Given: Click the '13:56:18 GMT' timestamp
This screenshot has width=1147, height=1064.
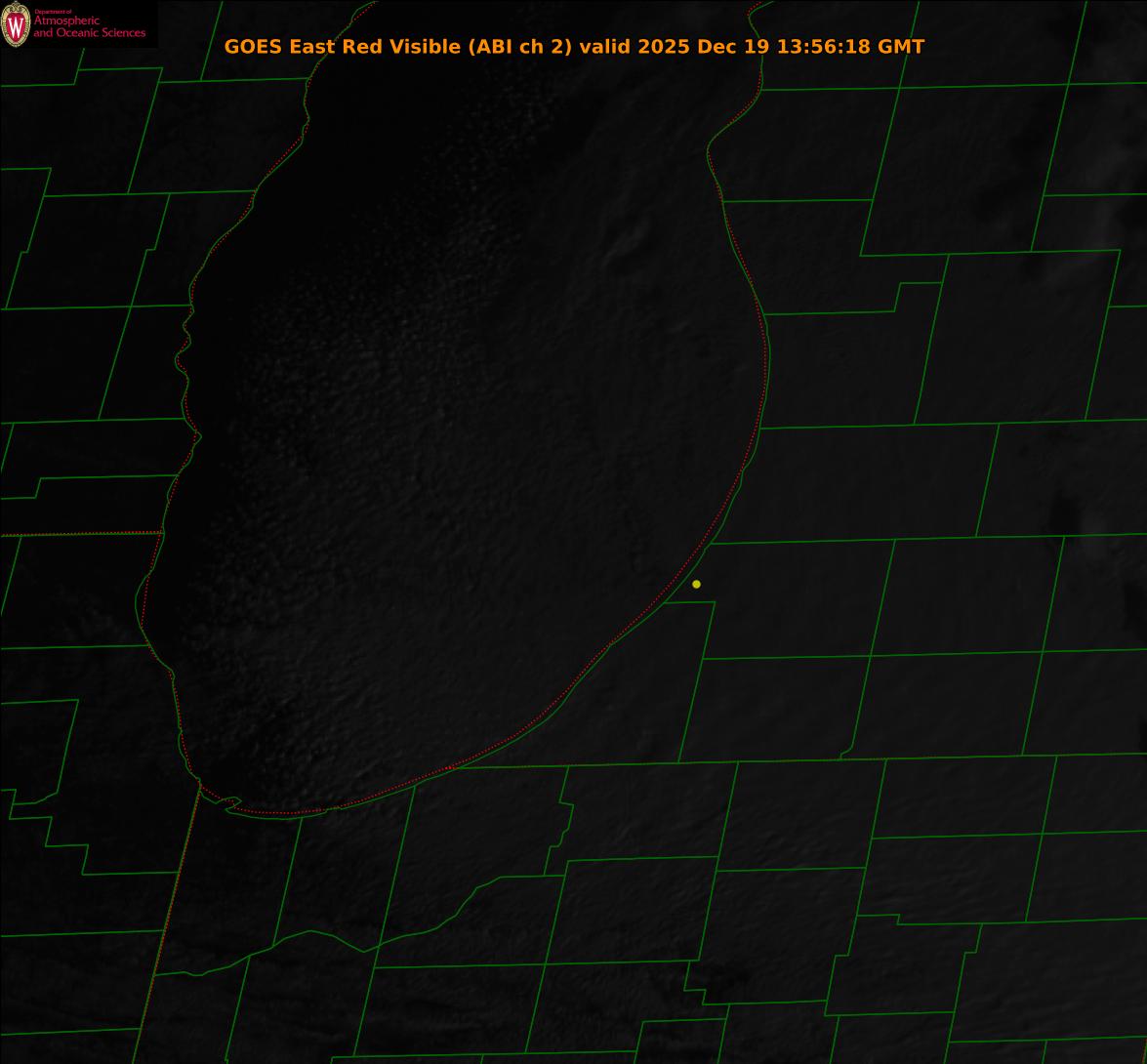Looking at the screenshot, I should point(850,47).
